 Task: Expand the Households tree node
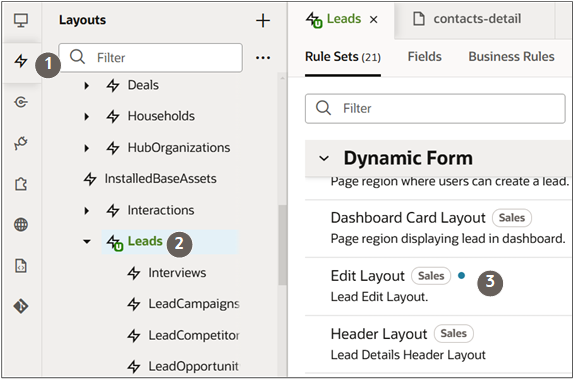(86, 117)
